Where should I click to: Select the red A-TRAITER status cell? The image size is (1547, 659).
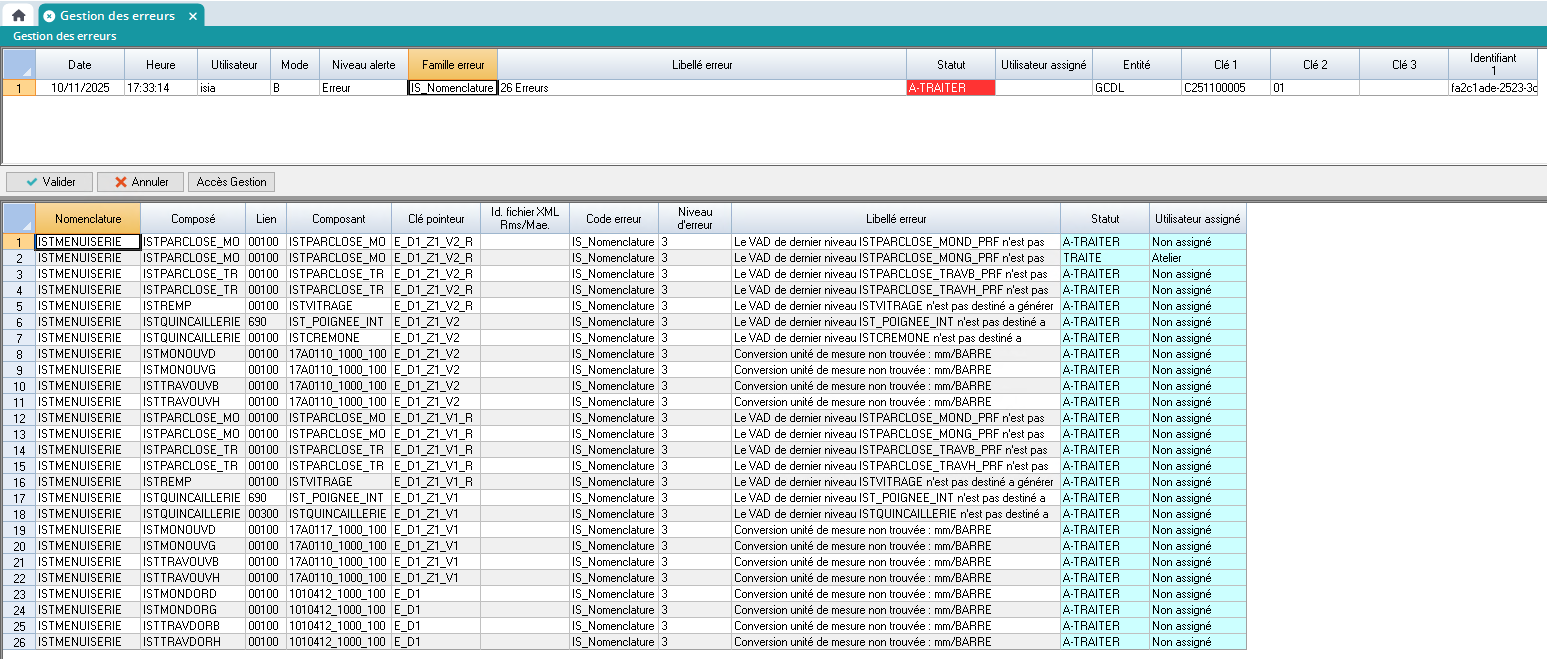point(950,88)
